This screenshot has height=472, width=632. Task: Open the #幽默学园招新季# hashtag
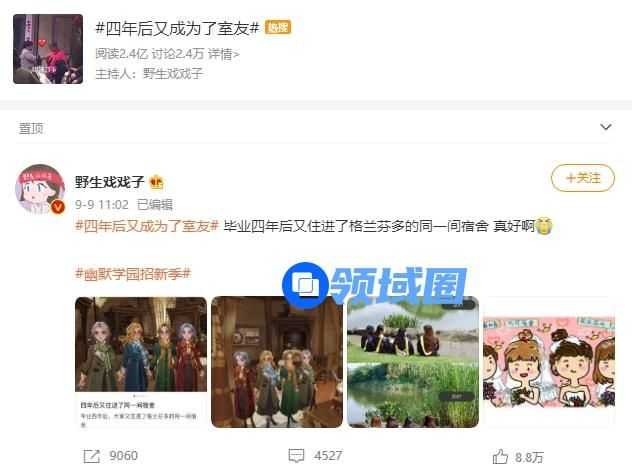click(133, 274)
